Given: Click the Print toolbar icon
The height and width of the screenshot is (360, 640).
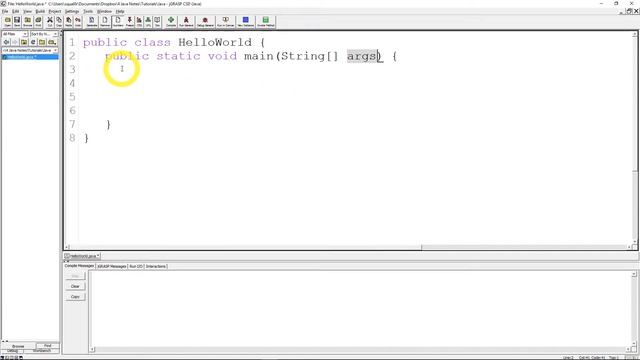Looking at the screenshot, I should [x=38, y=22].
